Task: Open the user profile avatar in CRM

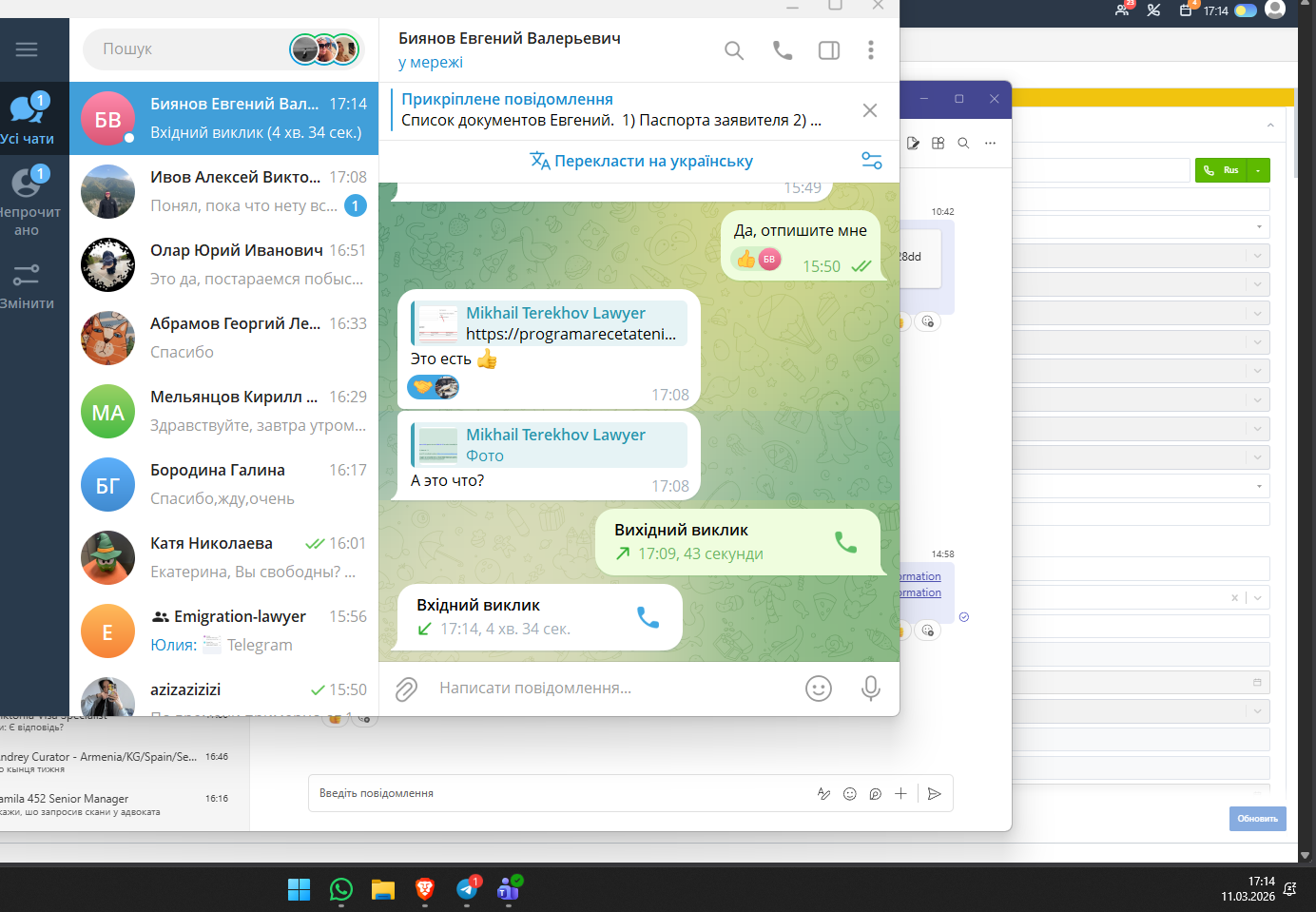Action: (x=1275, y=10)
